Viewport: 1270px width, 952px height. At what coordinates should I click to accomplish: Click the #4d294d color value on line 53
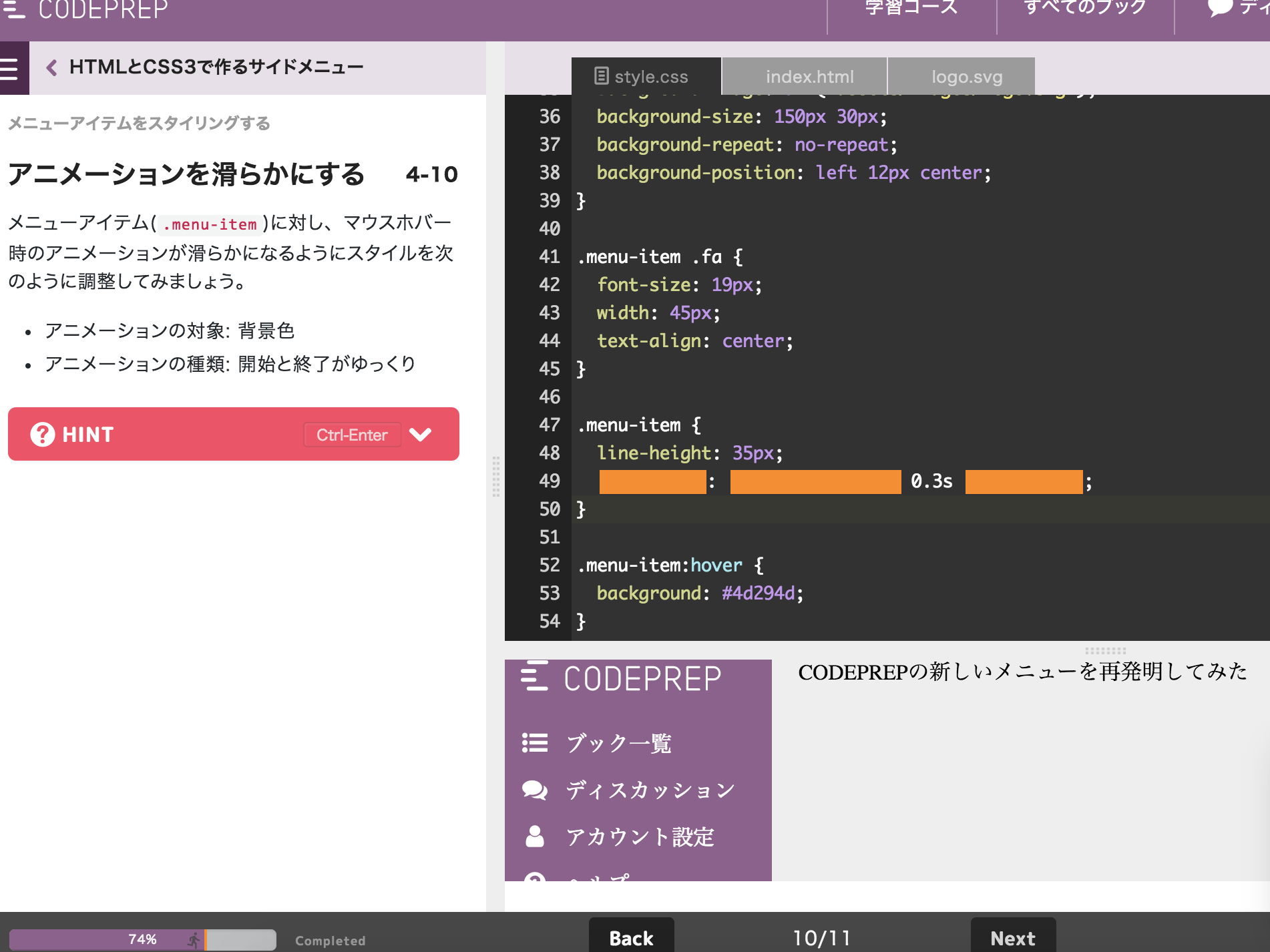click(x=759, y=593)
